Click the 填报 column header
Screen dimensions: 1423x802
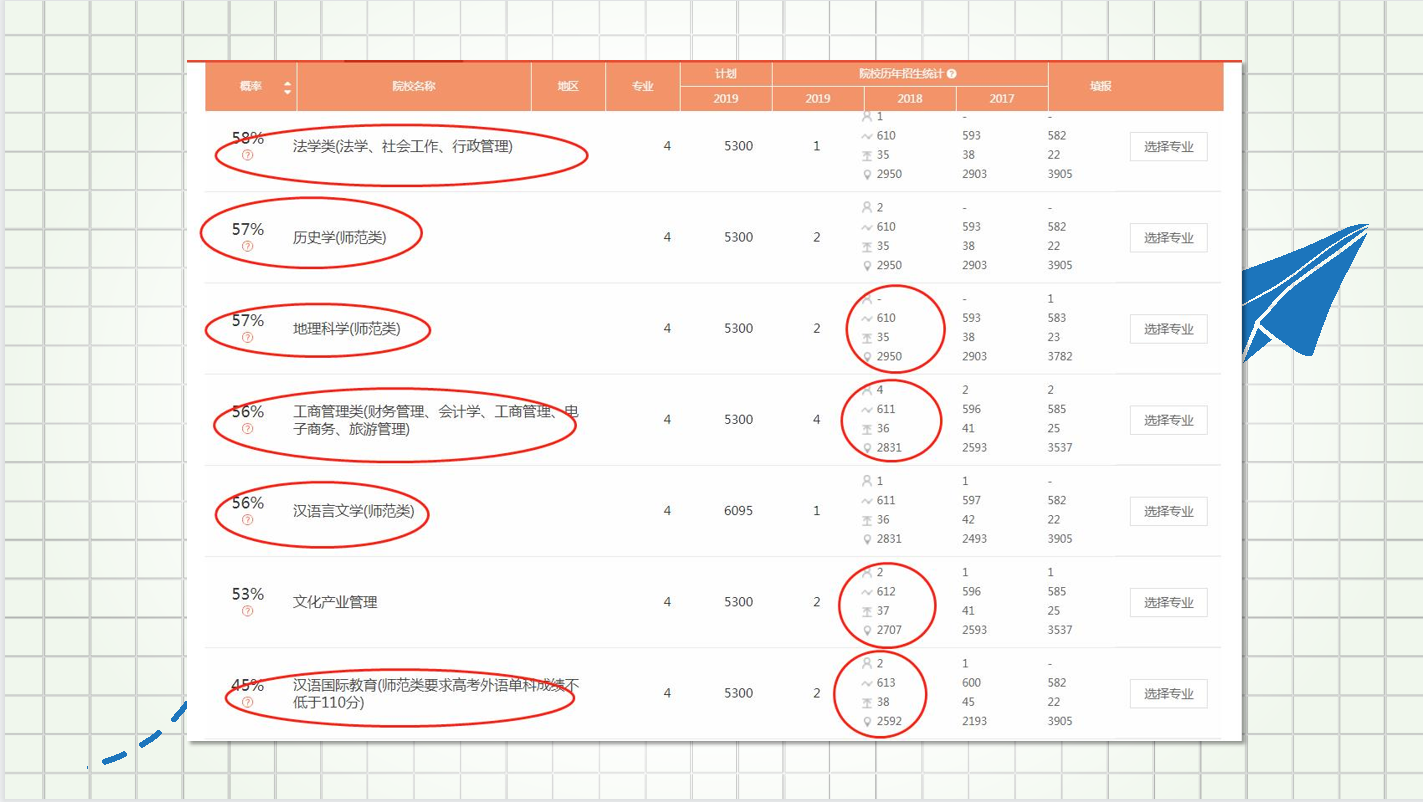coord(1100,86)
